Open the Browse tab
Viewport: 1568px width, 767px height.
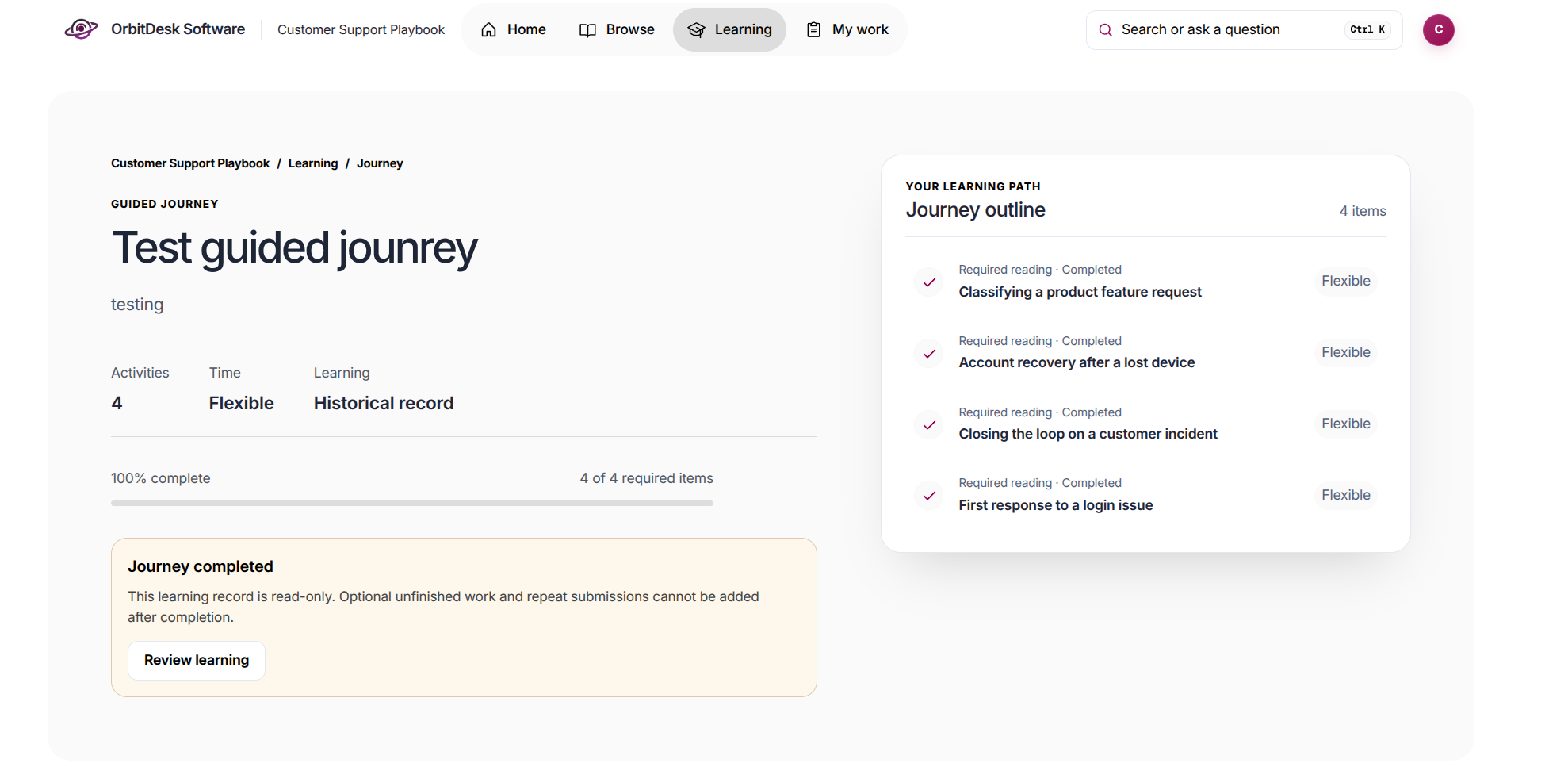click(x=617, y=29)
